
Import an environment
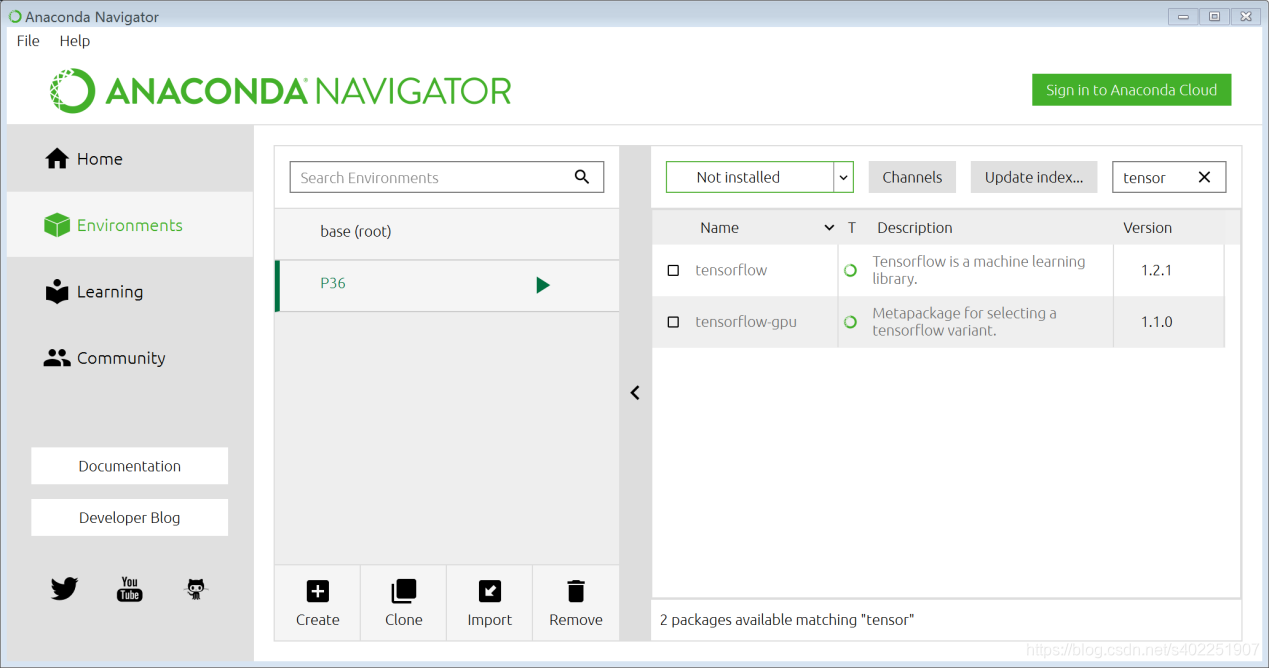coord(490,603)
